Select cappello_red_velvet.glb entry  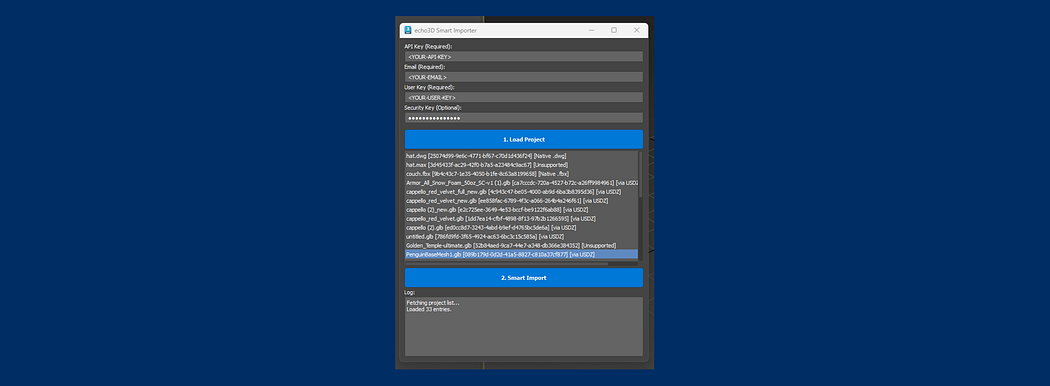[x=521, y=218]
